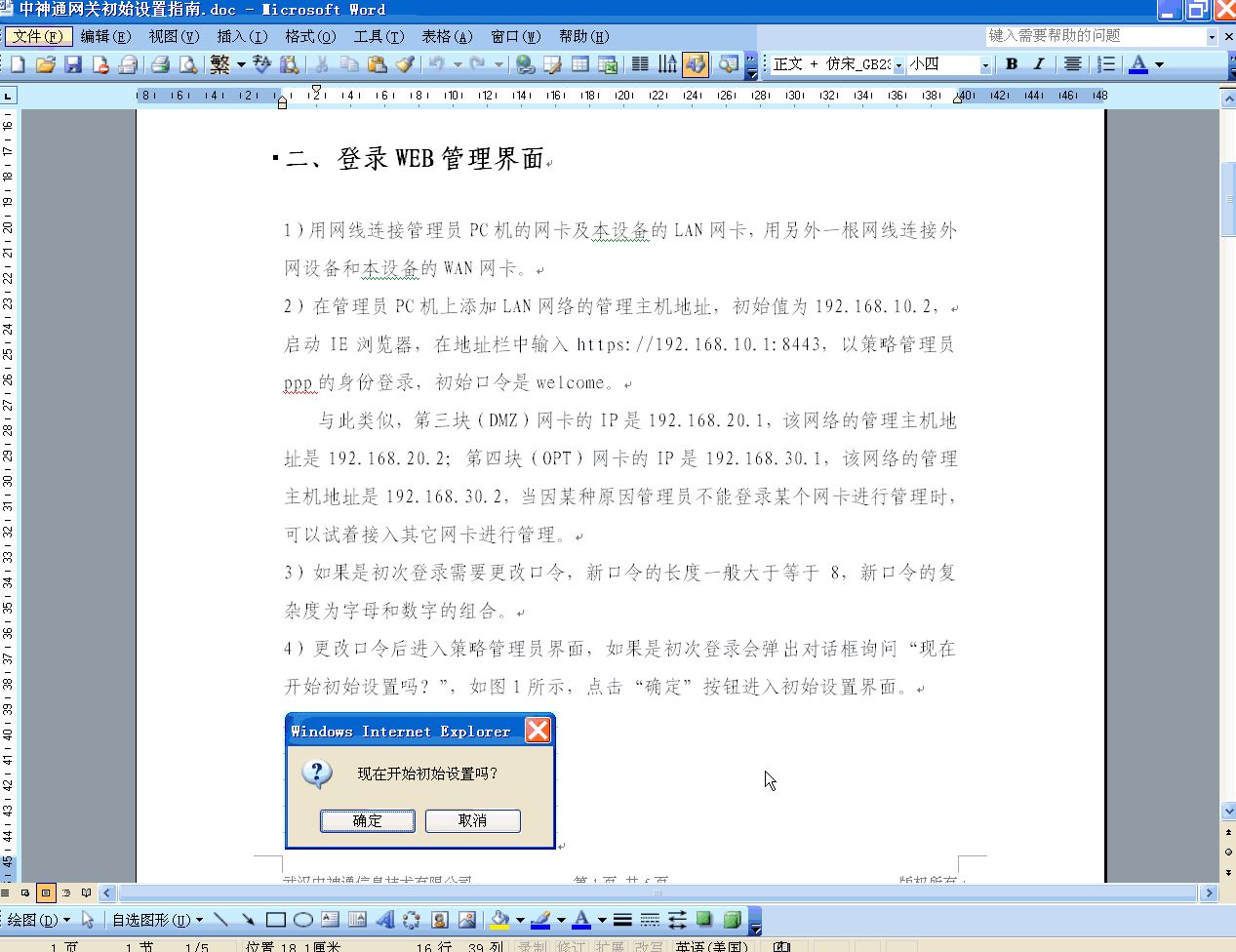Click the Insert Hyperlink globe icon
The height and width of the screenshot is (952, 1236).
(x=526, y=64)
